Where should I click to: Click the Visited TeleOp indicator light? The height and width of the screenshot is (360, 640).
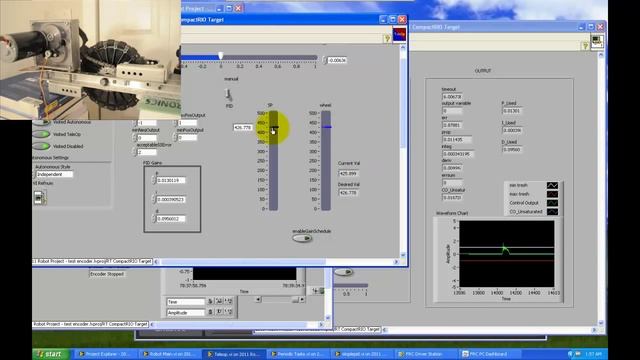[41, 134]
